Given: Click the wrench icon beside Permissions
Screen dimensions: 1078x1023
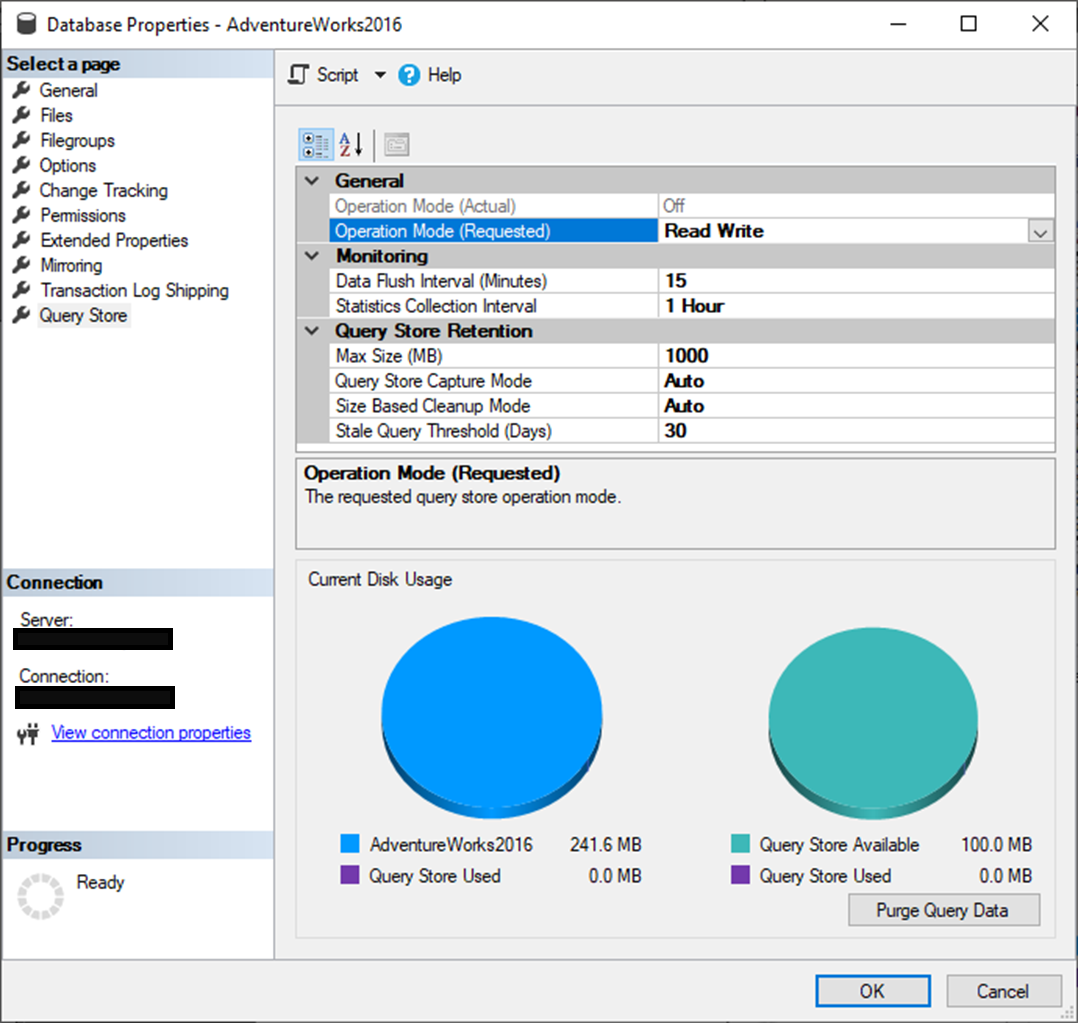Looking at the screenshot, I should point(22,214).
